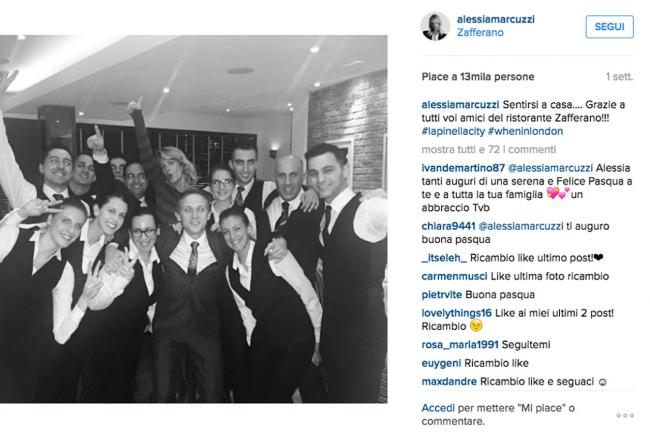
Task: Open the three-dots more options menu
Action: (x=625, y=415)
